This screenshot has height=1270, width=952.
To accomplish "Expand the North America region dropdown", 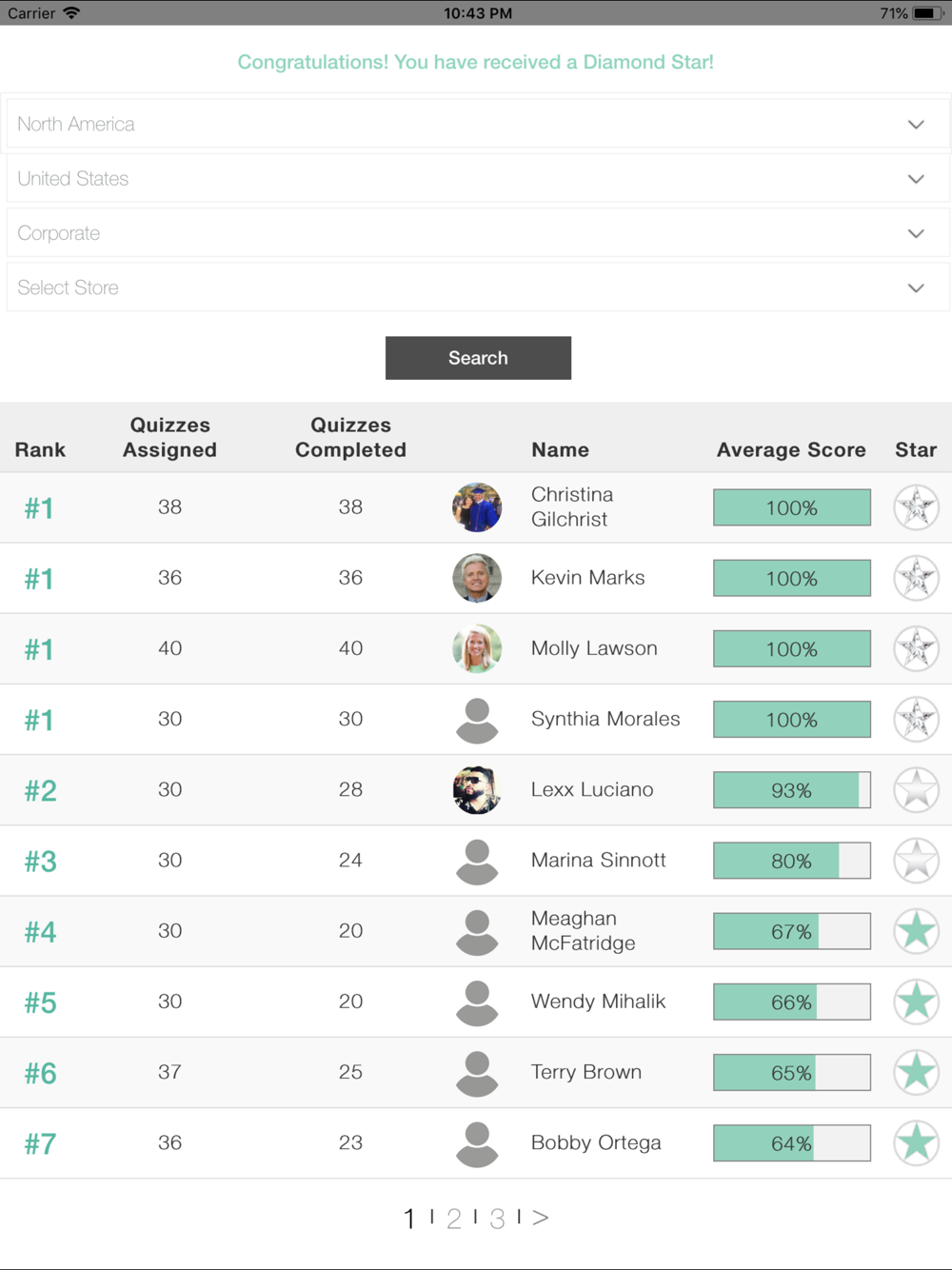I will (x=478, y=124).
